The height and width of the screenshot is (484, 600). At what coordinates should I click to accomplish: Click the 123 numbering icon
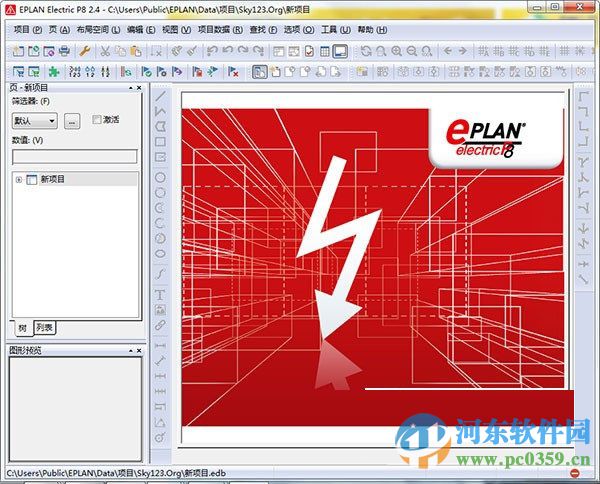[75, 72]
